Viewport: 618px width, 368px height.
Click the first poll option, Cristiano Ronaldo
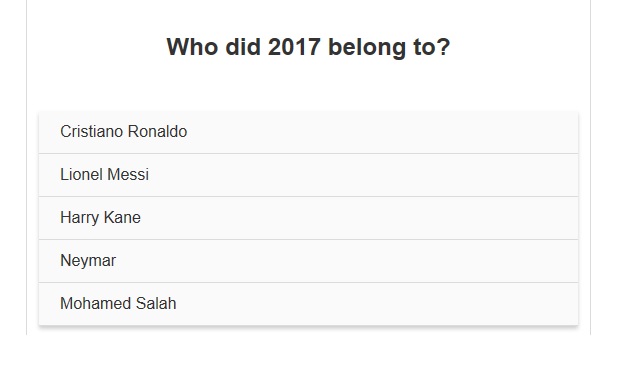pos(308,132)
